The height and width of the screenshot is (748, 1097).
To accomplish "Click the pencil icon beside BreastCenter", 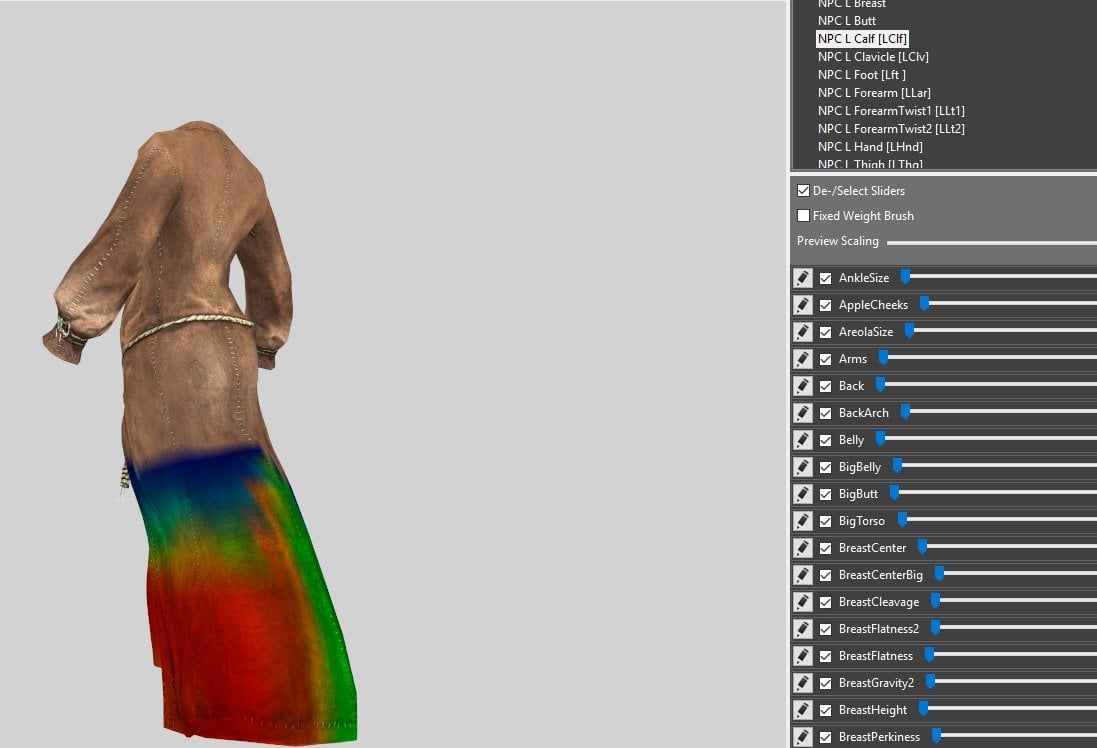I will pos(802,548).
